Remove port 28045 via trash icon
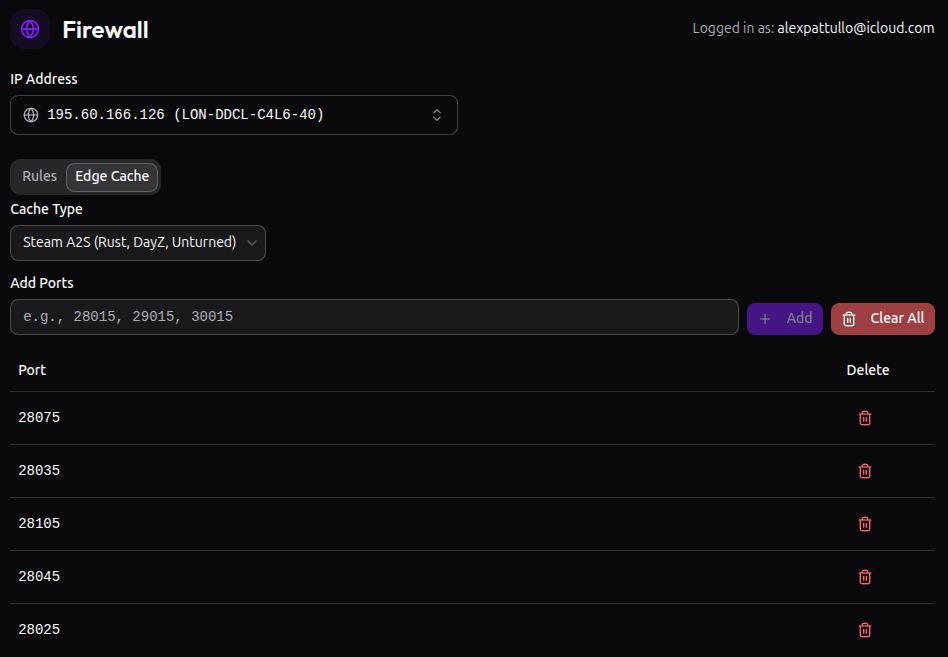This screenshot has width=948, height=657. point(865,577)
